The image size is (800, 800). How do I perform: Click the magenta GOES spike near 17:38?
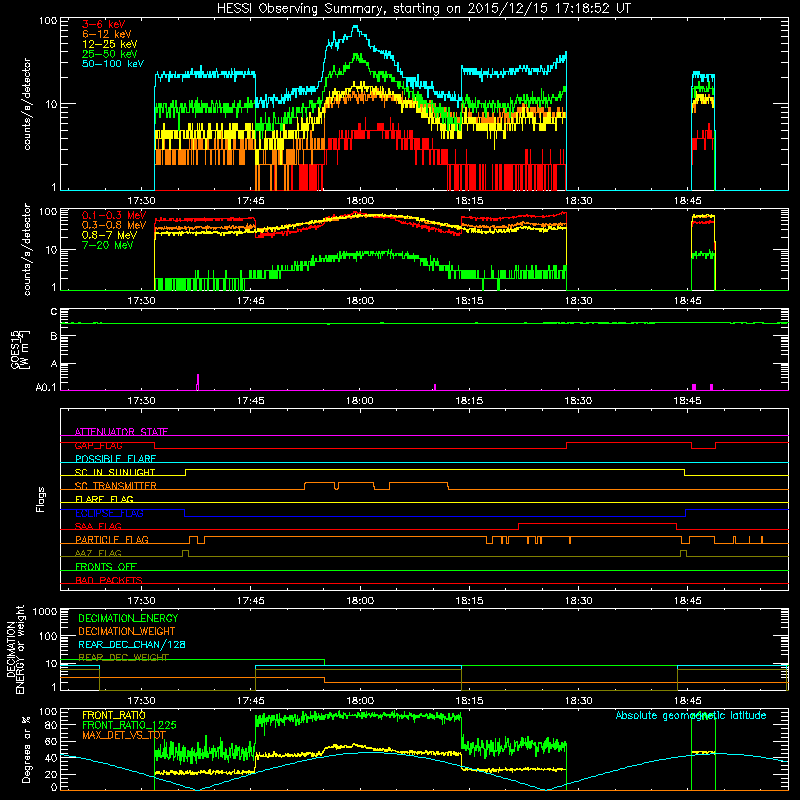[x=197, y=382]
